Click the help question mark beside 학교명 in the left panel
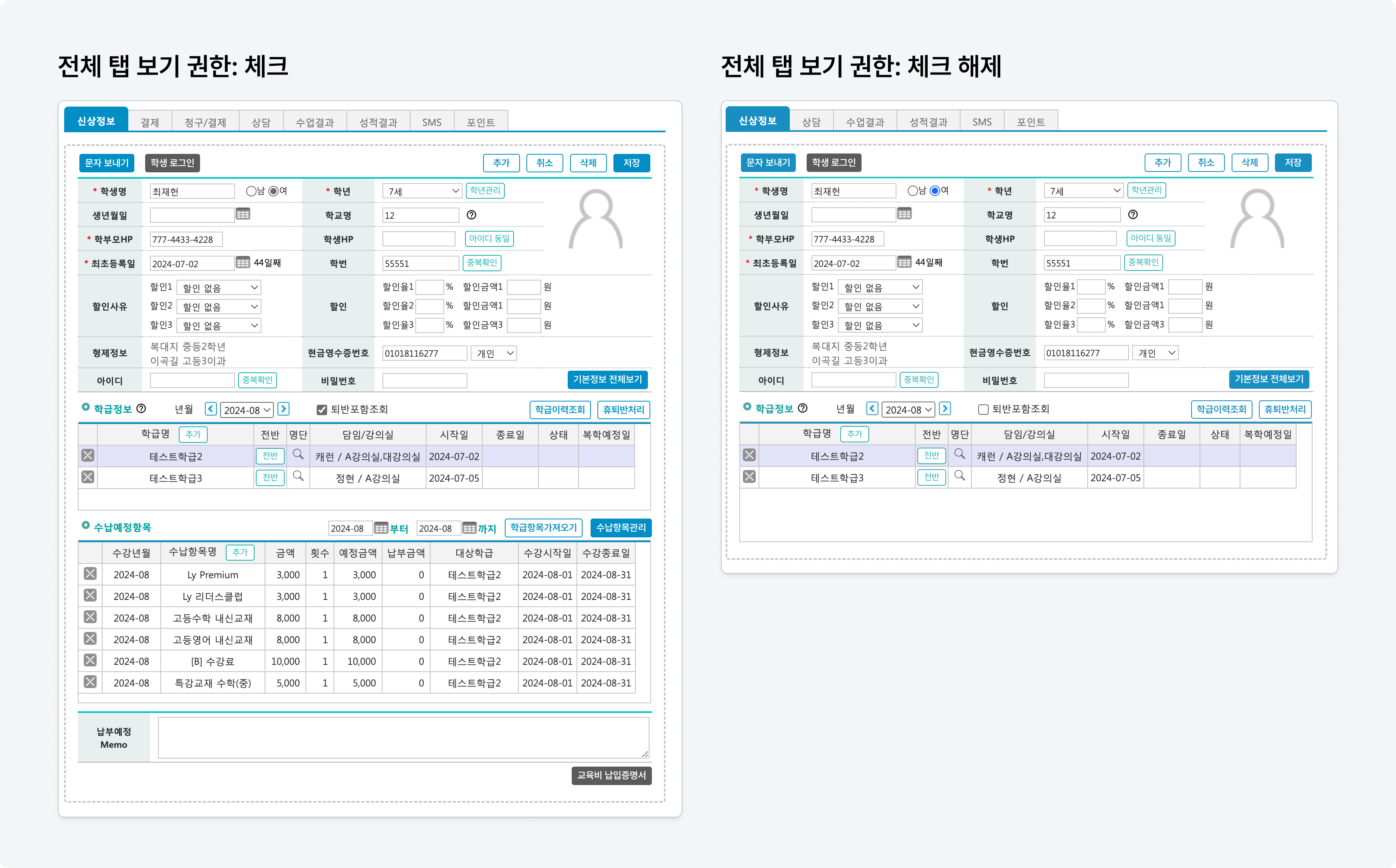The height and width of the screenshot is (868, 1396). [471, 215]
